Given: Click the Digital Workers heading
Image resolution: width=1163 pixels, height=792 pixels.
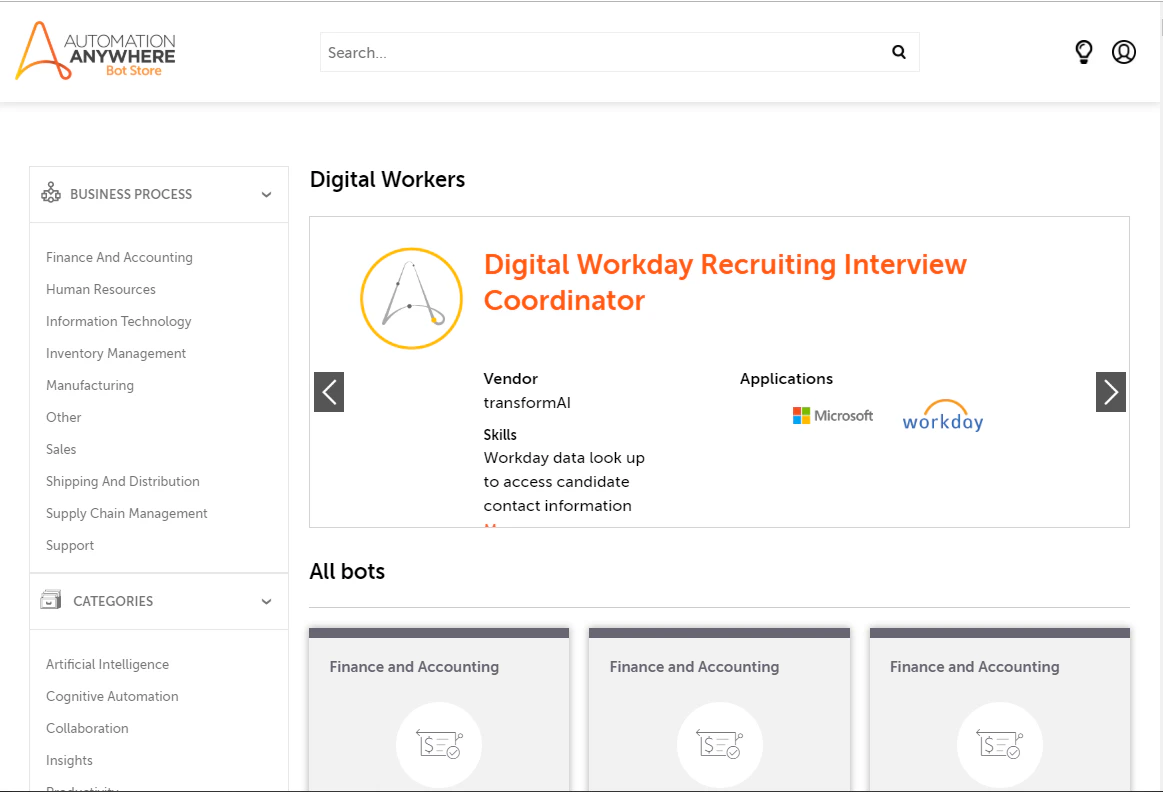Looking at the screenshot, I should coord(387,179).
